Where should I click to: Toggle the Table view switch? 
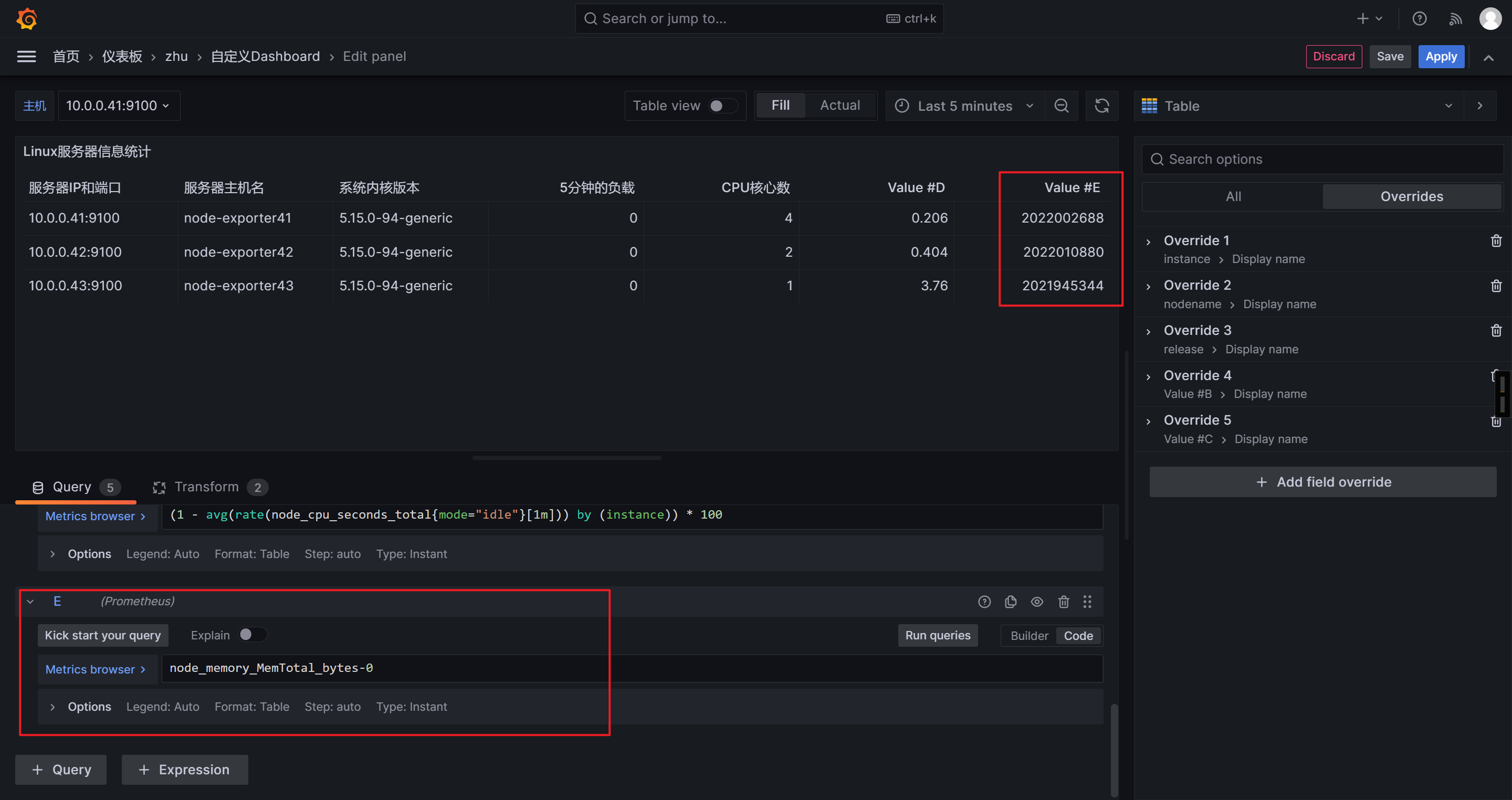click(722, 106)
